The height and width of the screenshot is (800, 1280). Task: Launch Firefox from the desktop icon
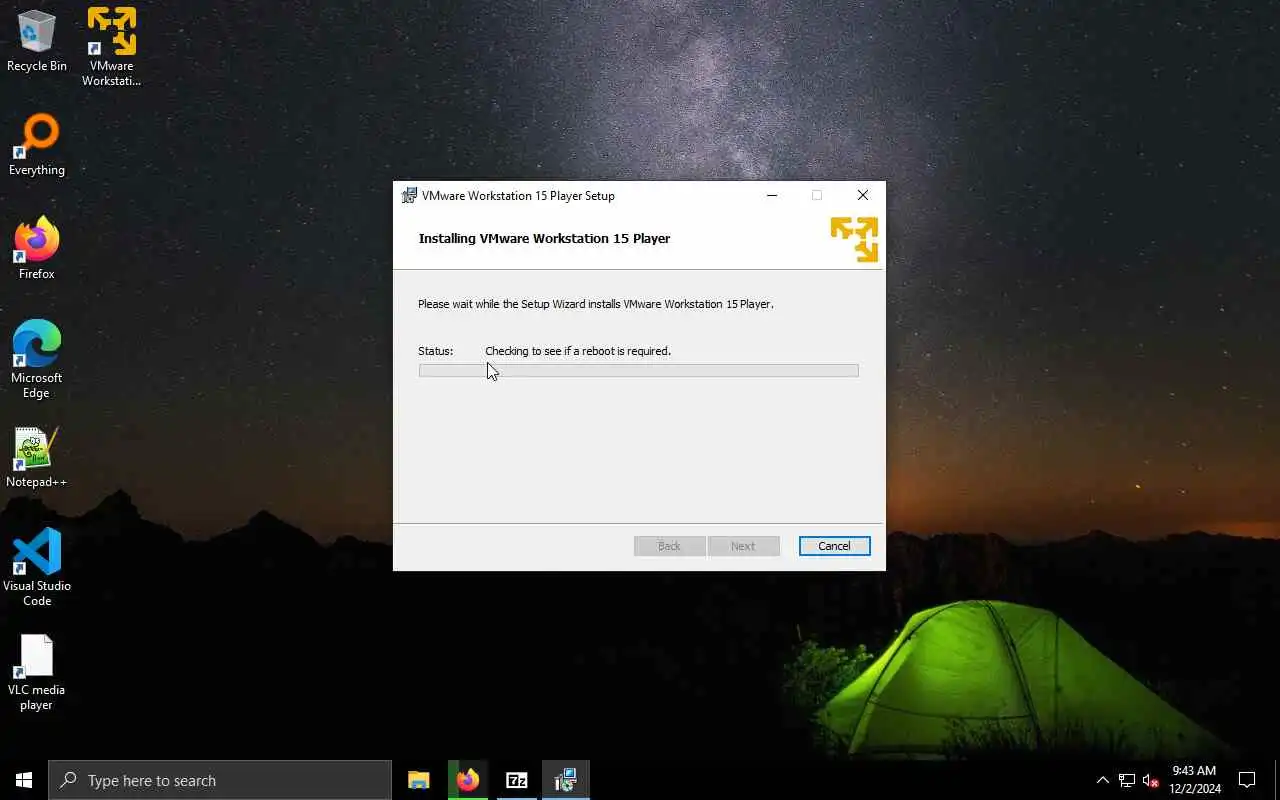pos(37,249)
